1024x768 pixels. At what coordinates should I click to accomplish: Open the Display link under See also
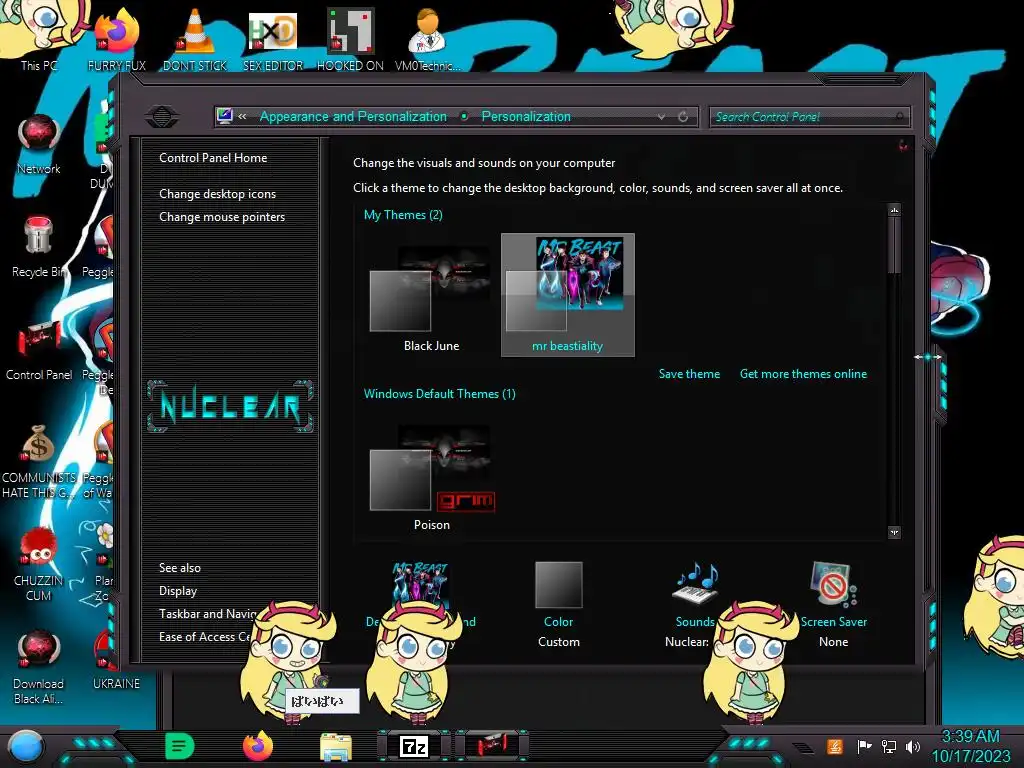click(178, 590)
